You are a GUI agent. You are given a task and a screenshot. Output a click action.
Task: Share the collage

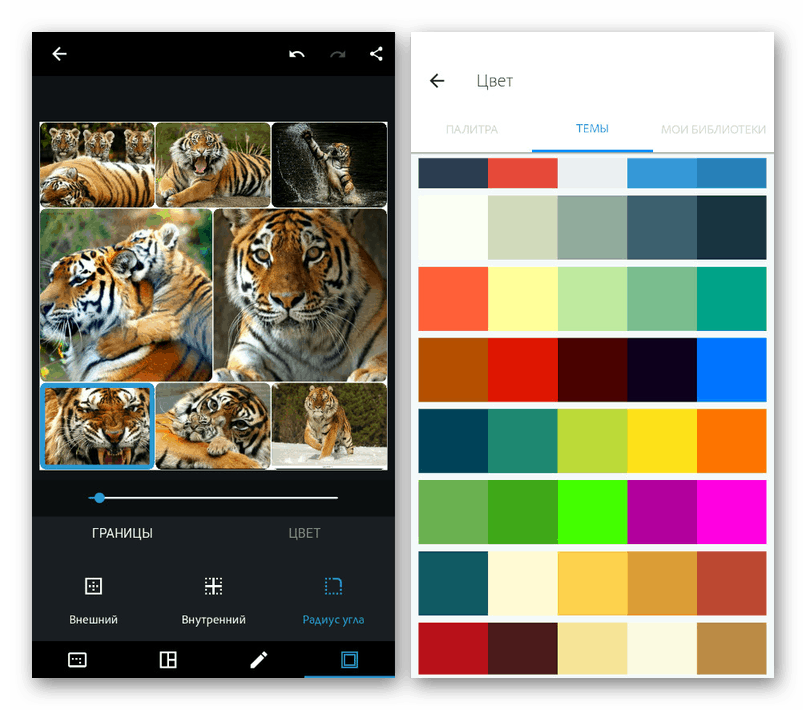click(376, 53)
